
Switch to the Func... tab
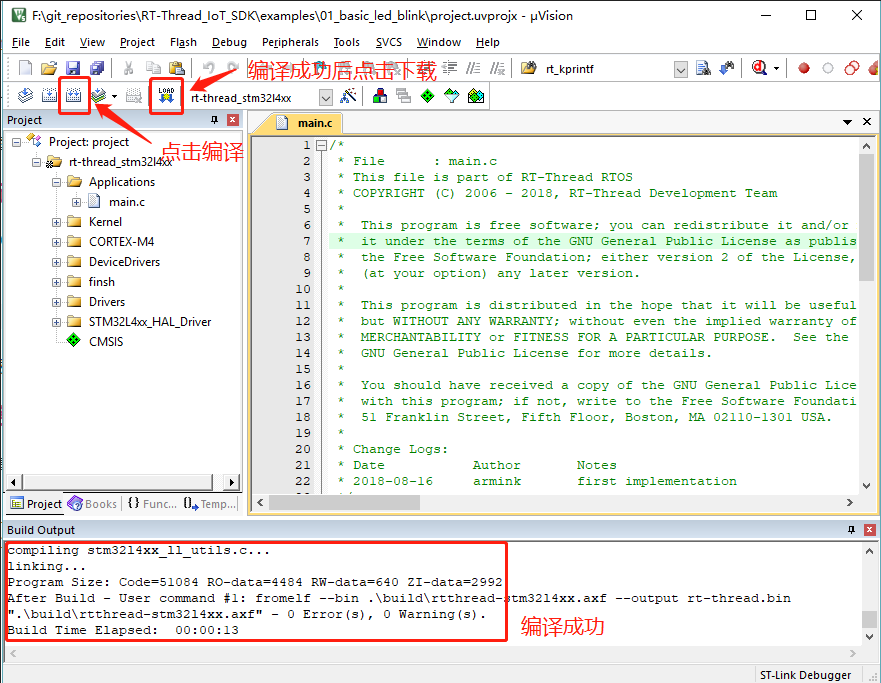coord(152,504)
